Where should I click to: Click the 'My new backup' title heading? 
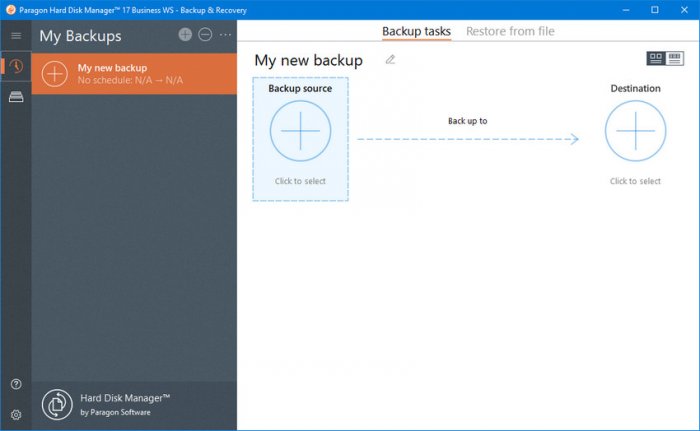pos(308,61)
